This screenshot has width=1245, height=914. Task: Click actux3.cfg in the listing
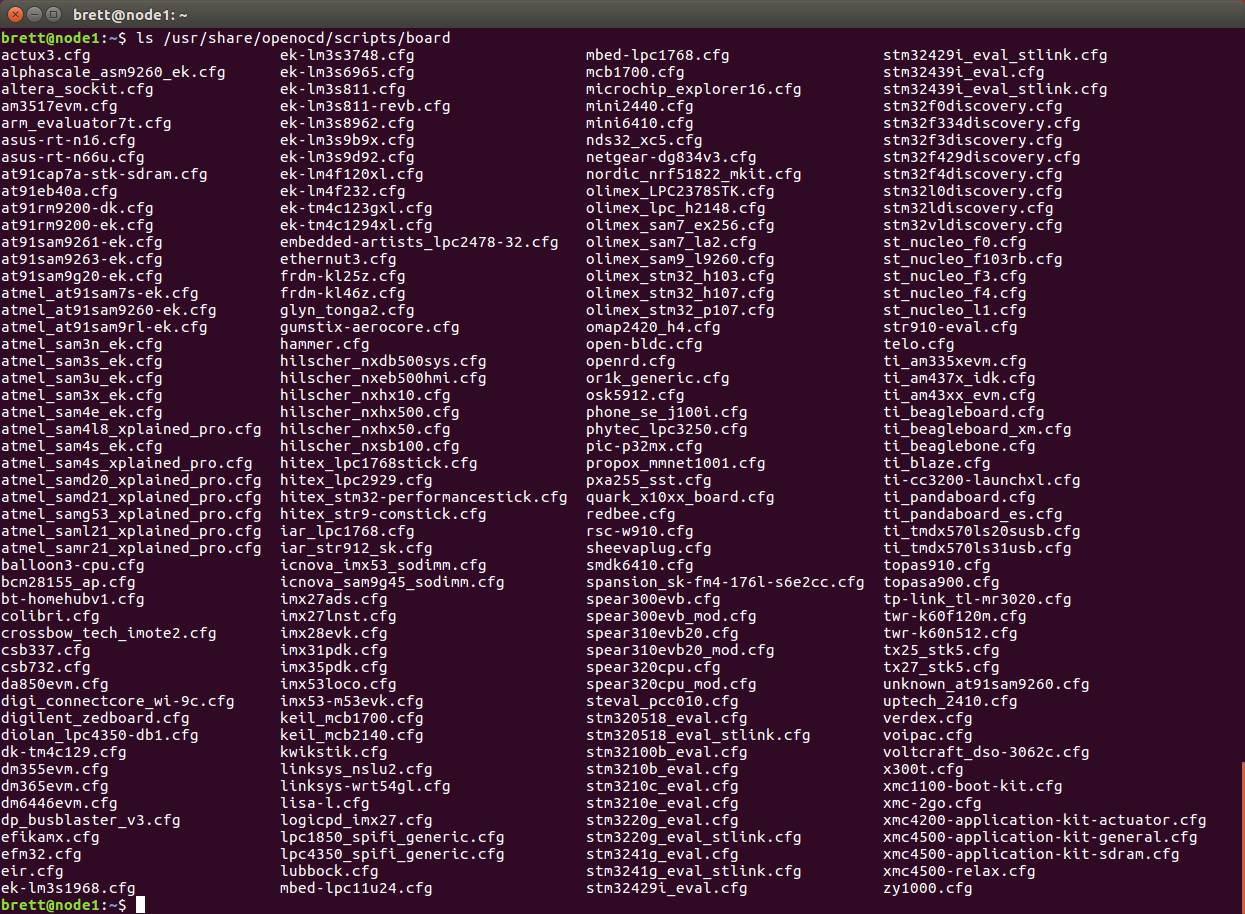point(46,55)
